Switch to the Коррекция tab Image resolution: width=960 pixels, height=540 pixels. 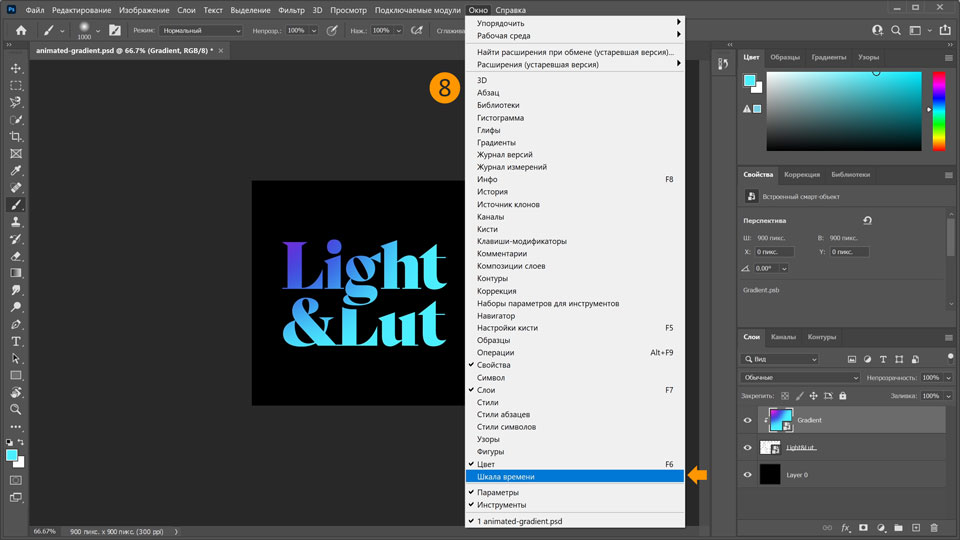tap(801, 174)
